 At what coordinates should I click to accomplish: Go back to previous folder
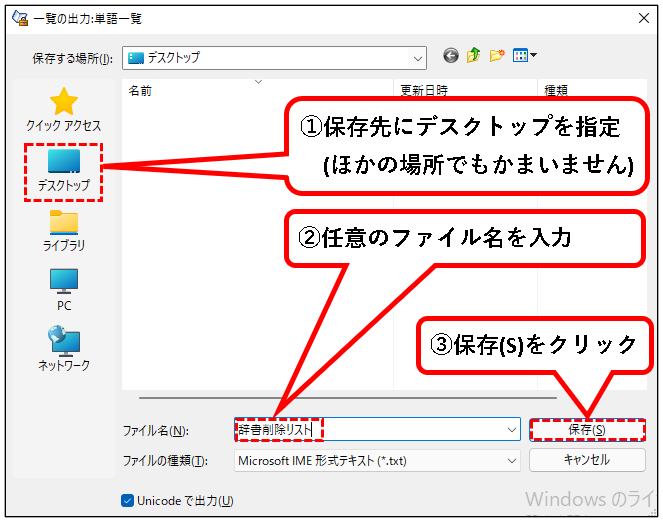coord(451,55)
